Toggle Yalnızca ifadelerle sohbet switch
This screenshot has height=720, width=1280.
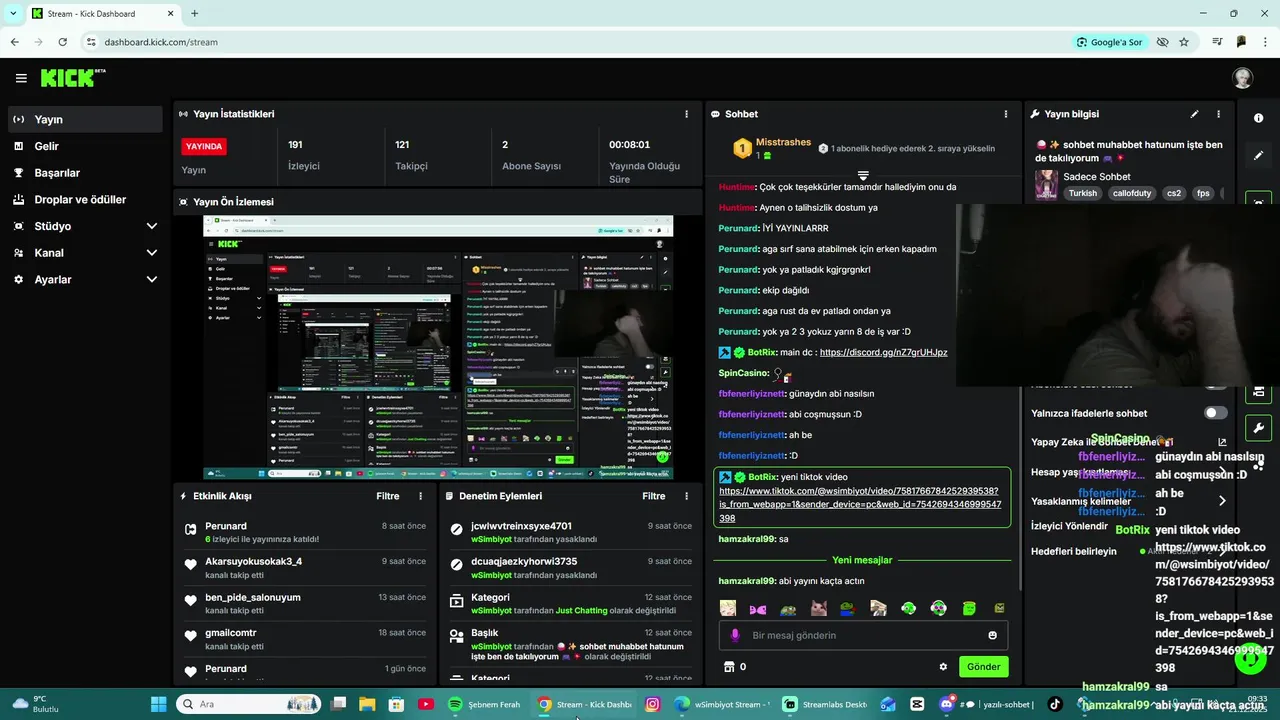1215,412
